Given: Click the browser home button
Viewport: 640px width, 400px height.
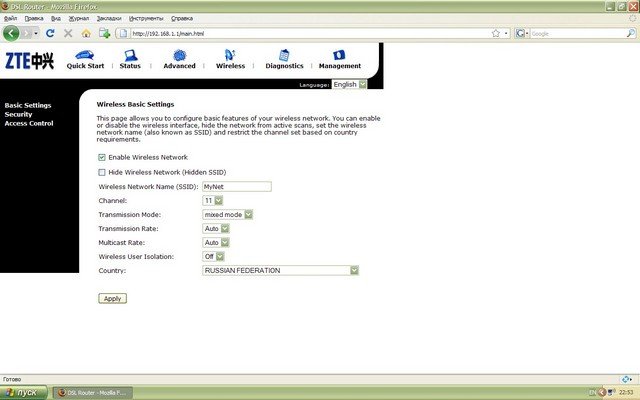Looking at the screenshot, I should (x=86, y=33).
